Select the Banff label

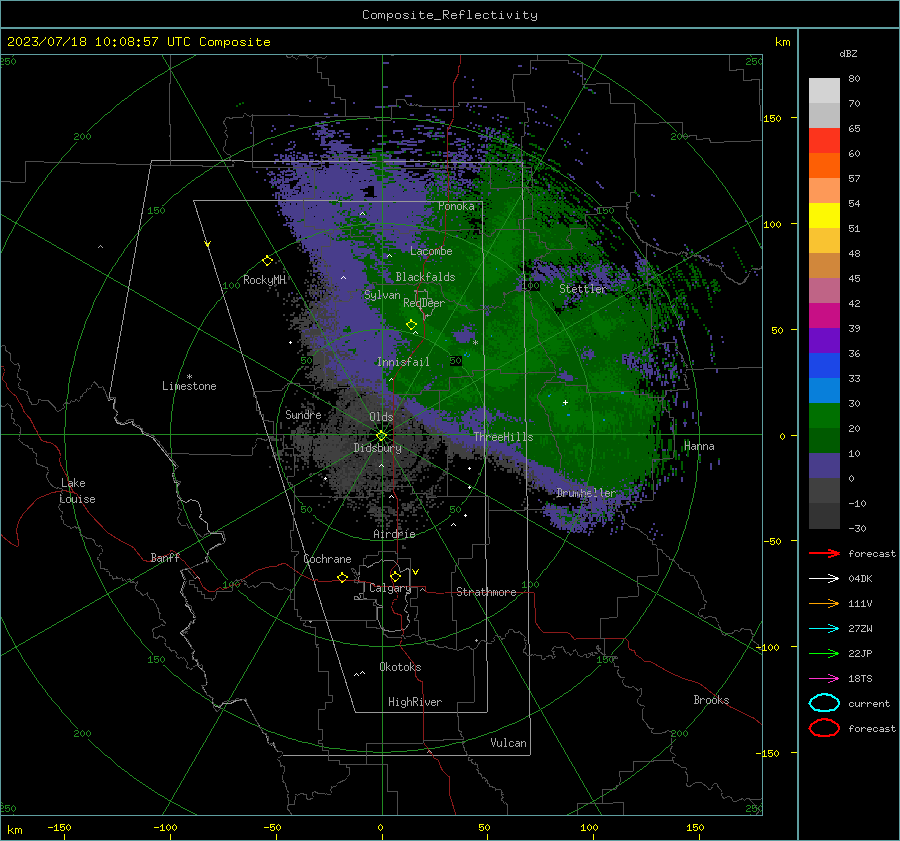click(165, 557)
